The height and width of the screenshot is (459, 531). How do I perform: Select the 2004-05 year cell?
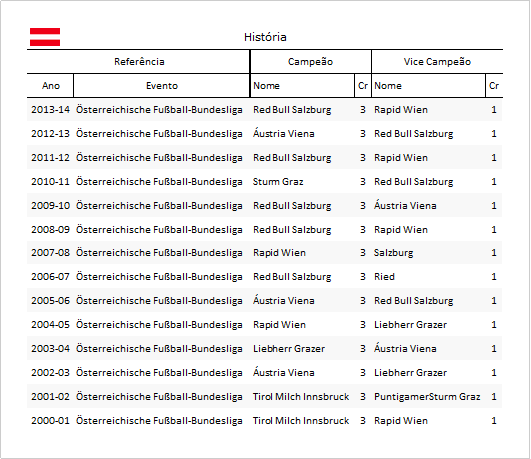tap(50, 325)
